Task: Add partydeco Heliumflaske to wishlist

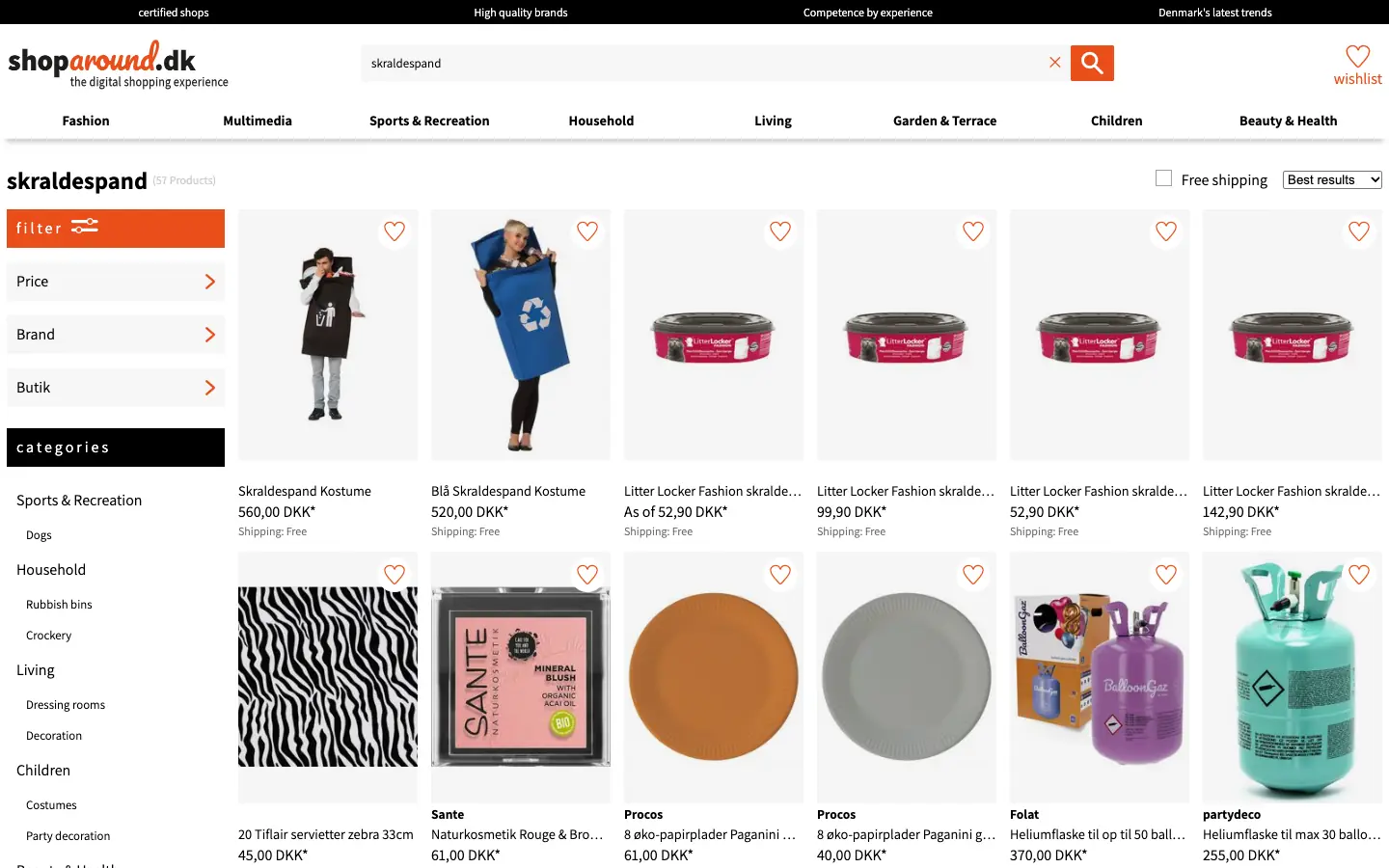Action: click(x=1359, y=575)
